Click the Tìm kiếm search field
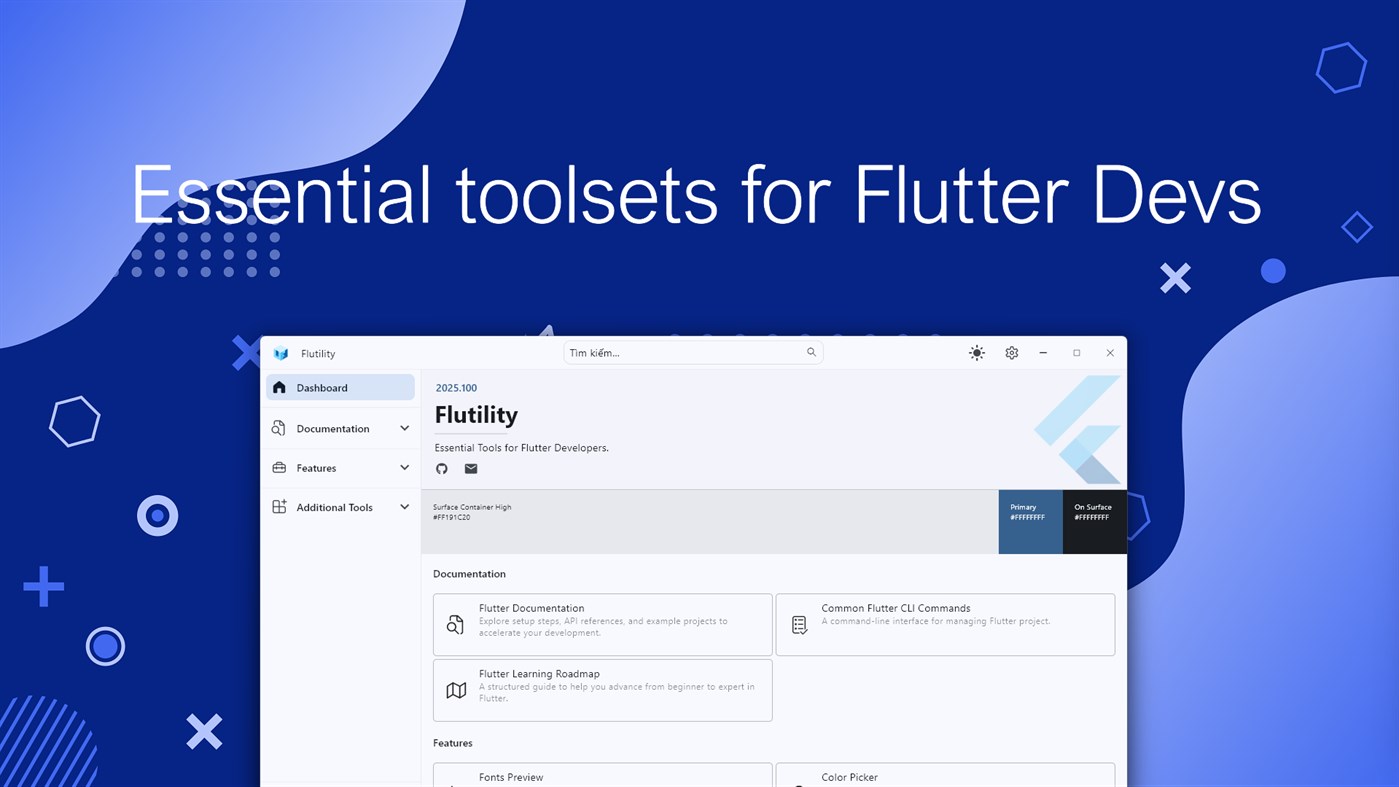Viewport: 1399px width, 787px height. tap(693, 352)
